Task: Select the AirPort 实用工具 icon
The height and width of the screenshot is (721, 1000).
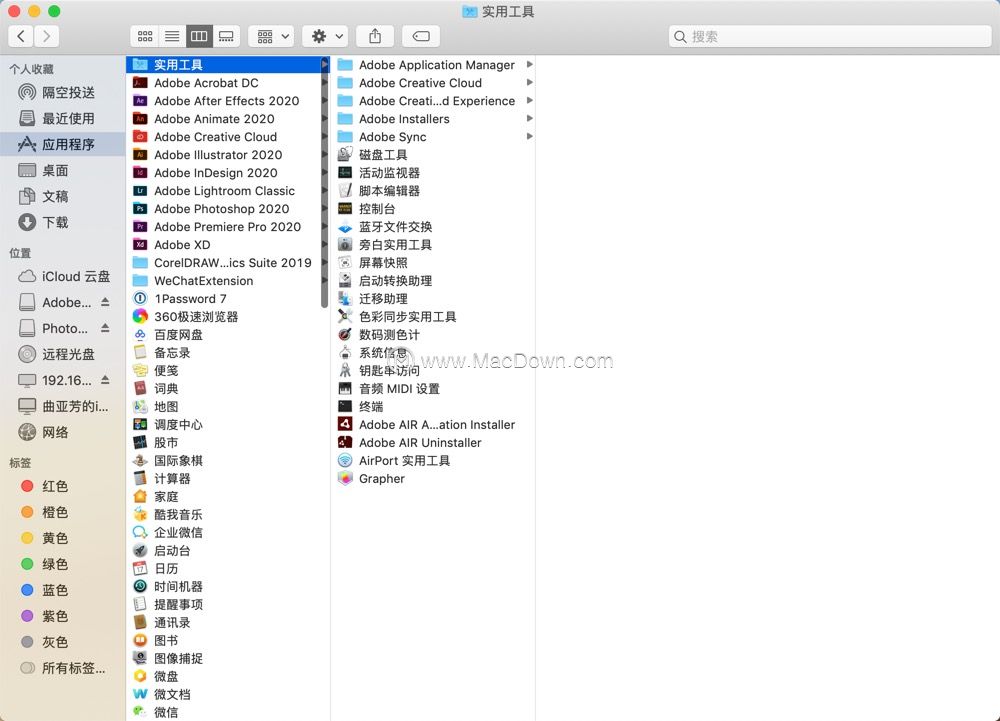Action: 345,460
